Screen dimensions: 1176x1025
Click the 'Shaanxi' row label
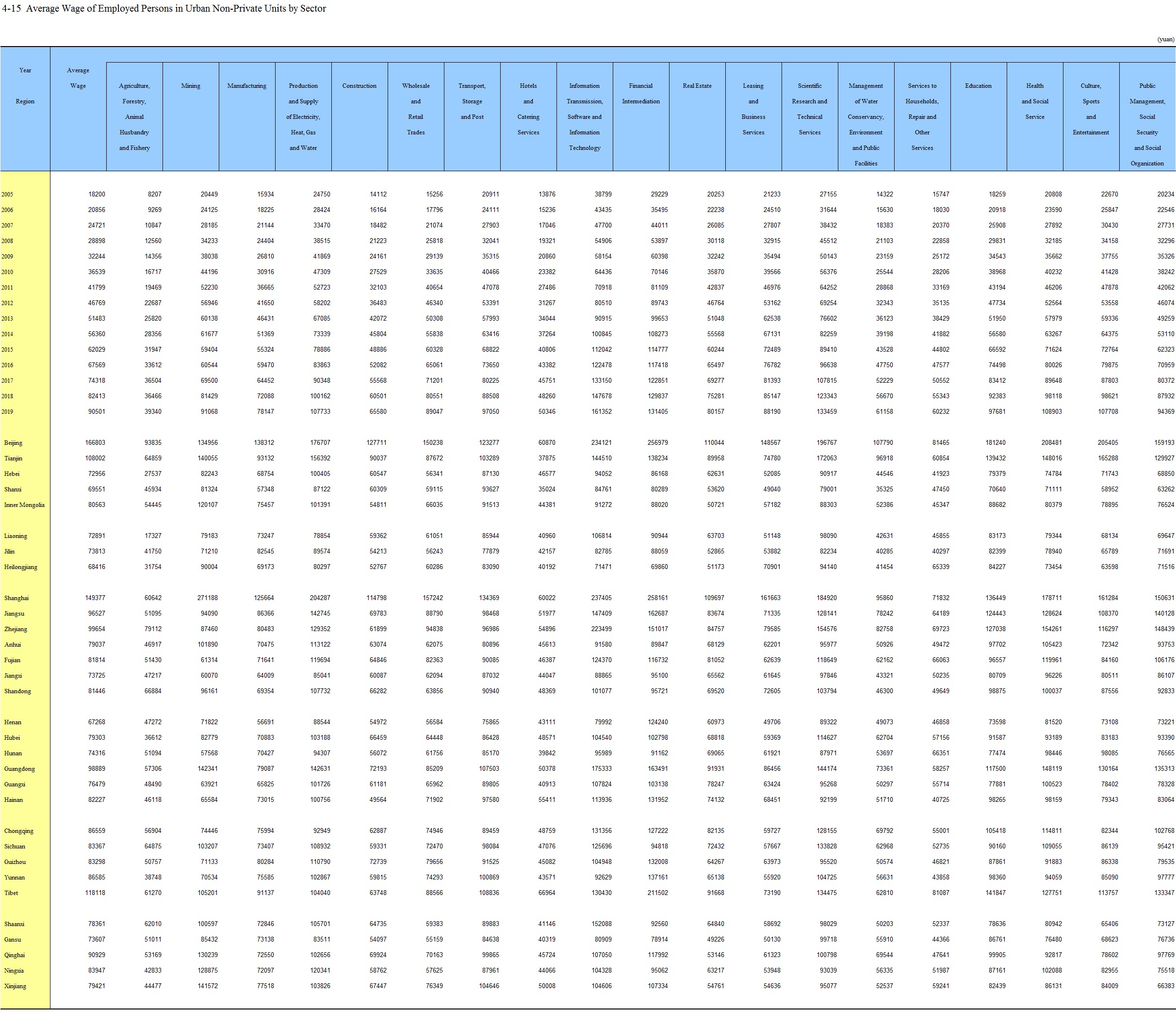[14, 924]
